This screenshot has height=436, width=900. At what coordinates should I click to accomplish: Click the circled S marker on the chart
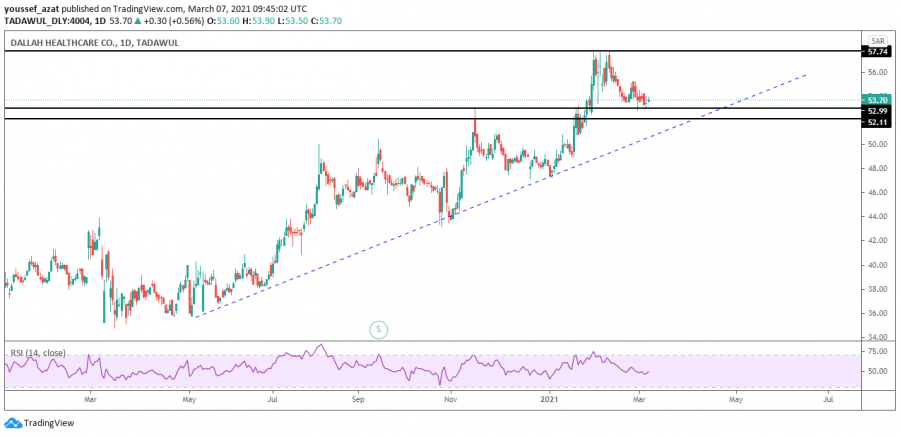tap(378, 328)
